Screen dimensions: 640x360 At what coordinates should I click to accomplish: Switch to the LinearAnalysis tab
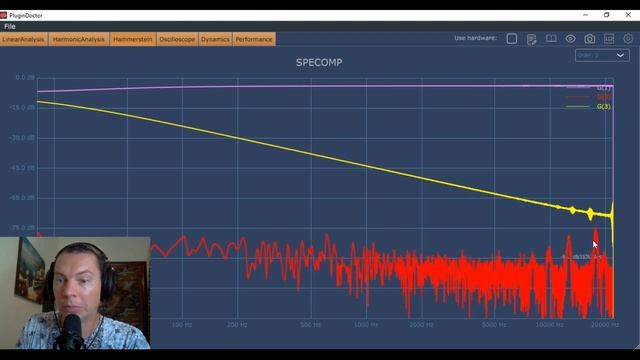pos(24,39)
